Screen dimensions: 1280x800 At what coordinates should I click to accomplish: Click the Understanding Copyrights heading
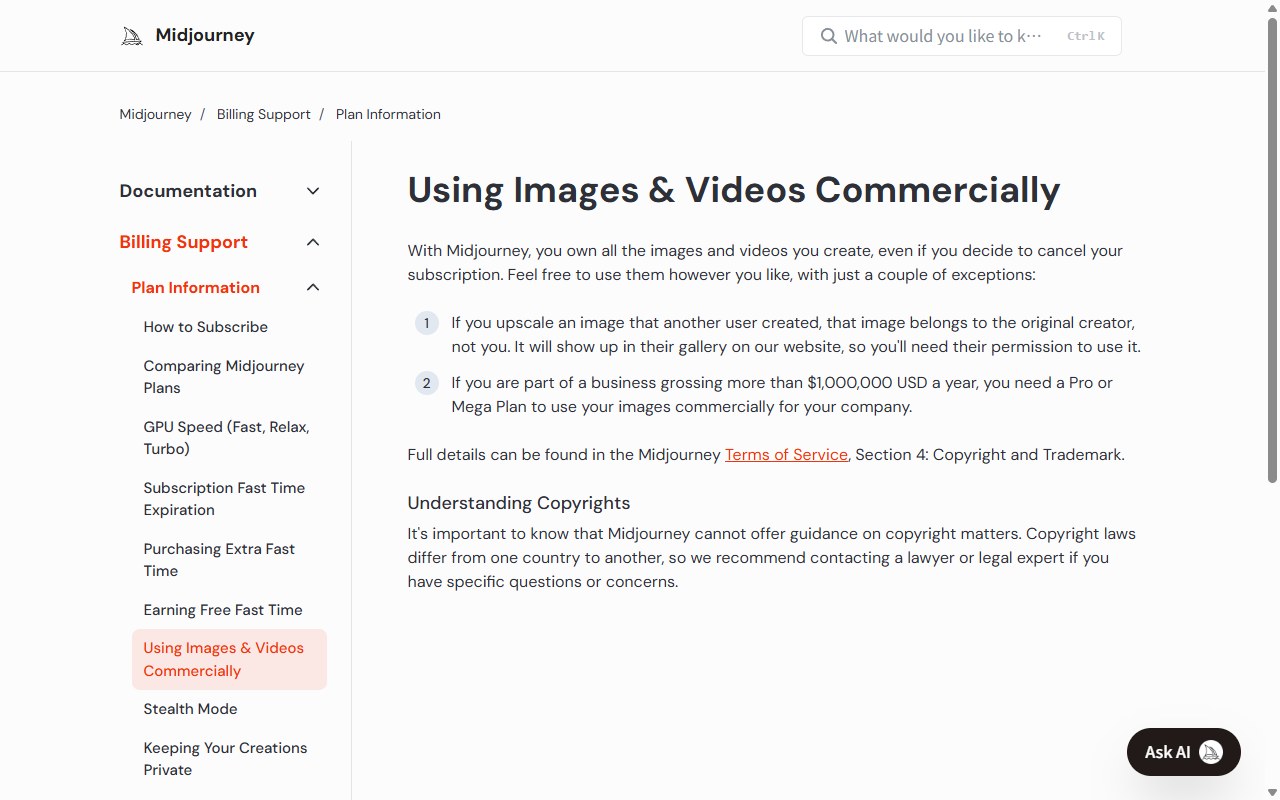pyautogui.click(x=519, y=503)
